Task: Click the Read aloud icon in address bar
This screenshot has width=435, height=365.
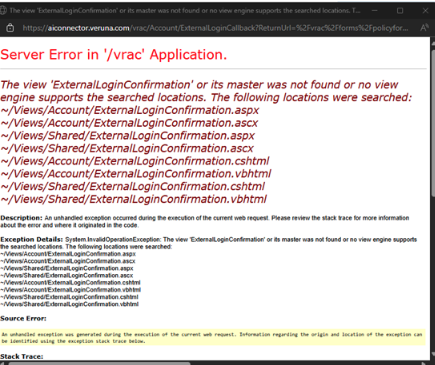Action: (x=424, y=28)
